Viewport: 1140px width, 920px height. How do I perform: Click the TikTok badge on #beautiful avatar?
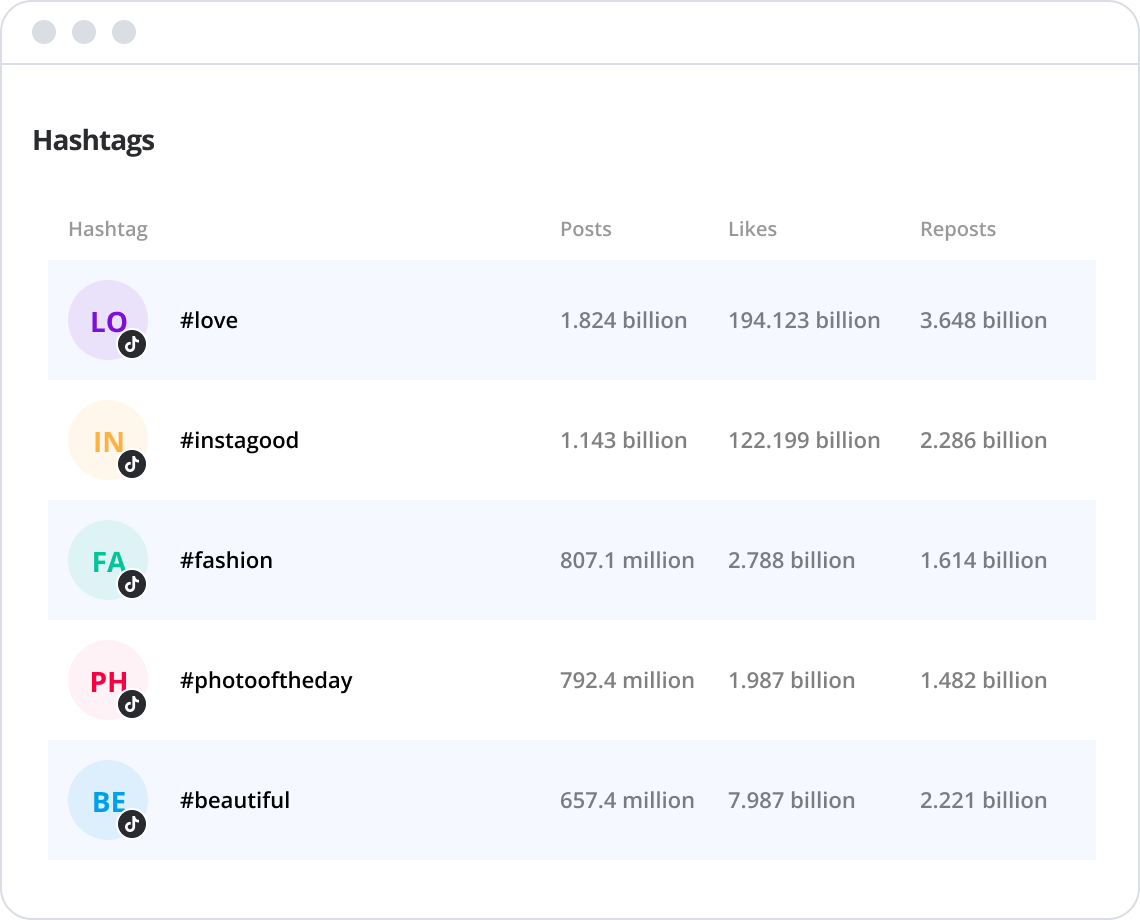pyautogui.click(x=133, y=824)
